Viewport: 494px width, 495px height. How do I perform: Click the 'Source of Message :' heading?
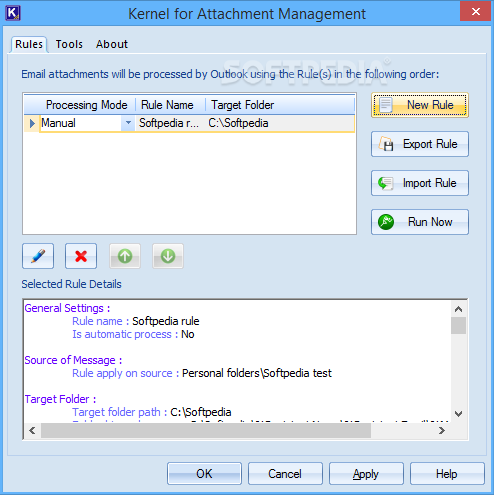coord(73,360)
